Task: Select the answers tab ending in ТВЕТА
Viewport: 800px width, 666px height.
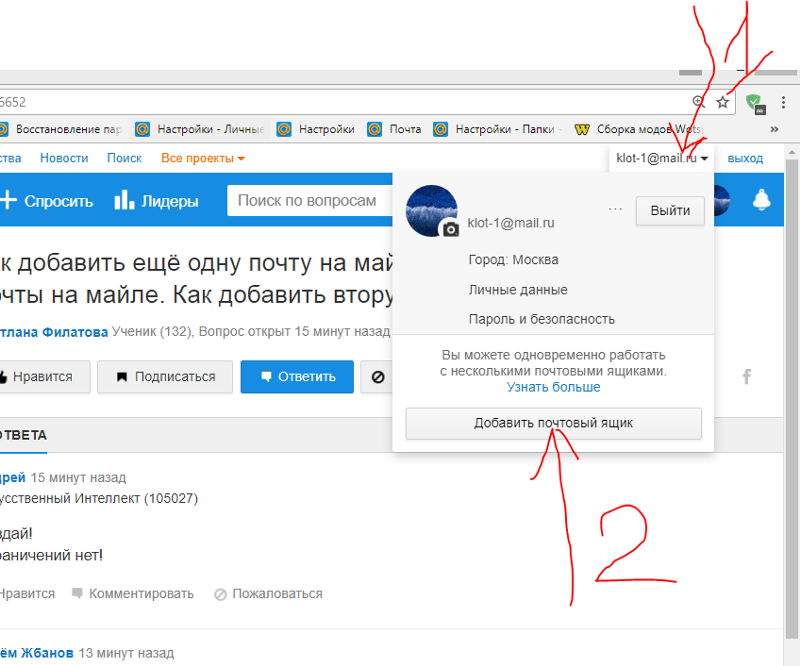Action: click(23, 435)
